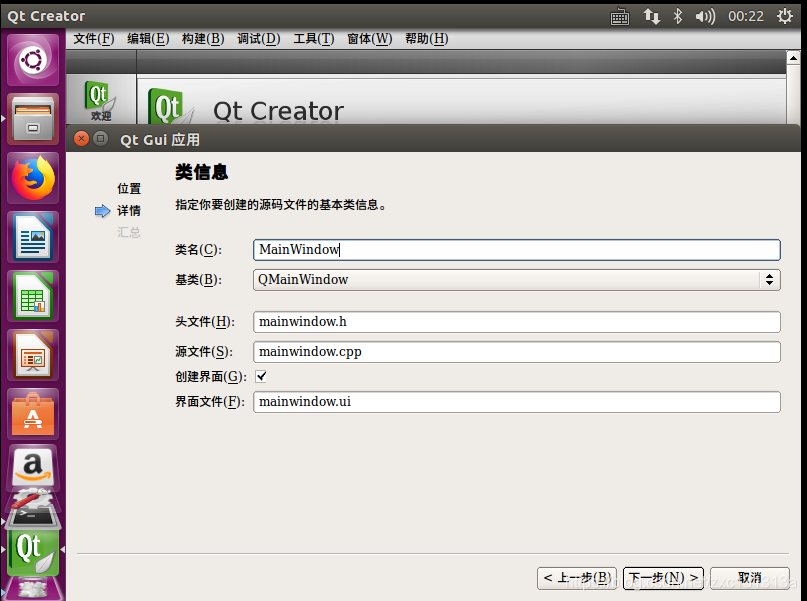Image resolution: width=807 pixels, height=601 pixels.
Task: Open the 编辑(E) menu
Action: coord(148,39)
